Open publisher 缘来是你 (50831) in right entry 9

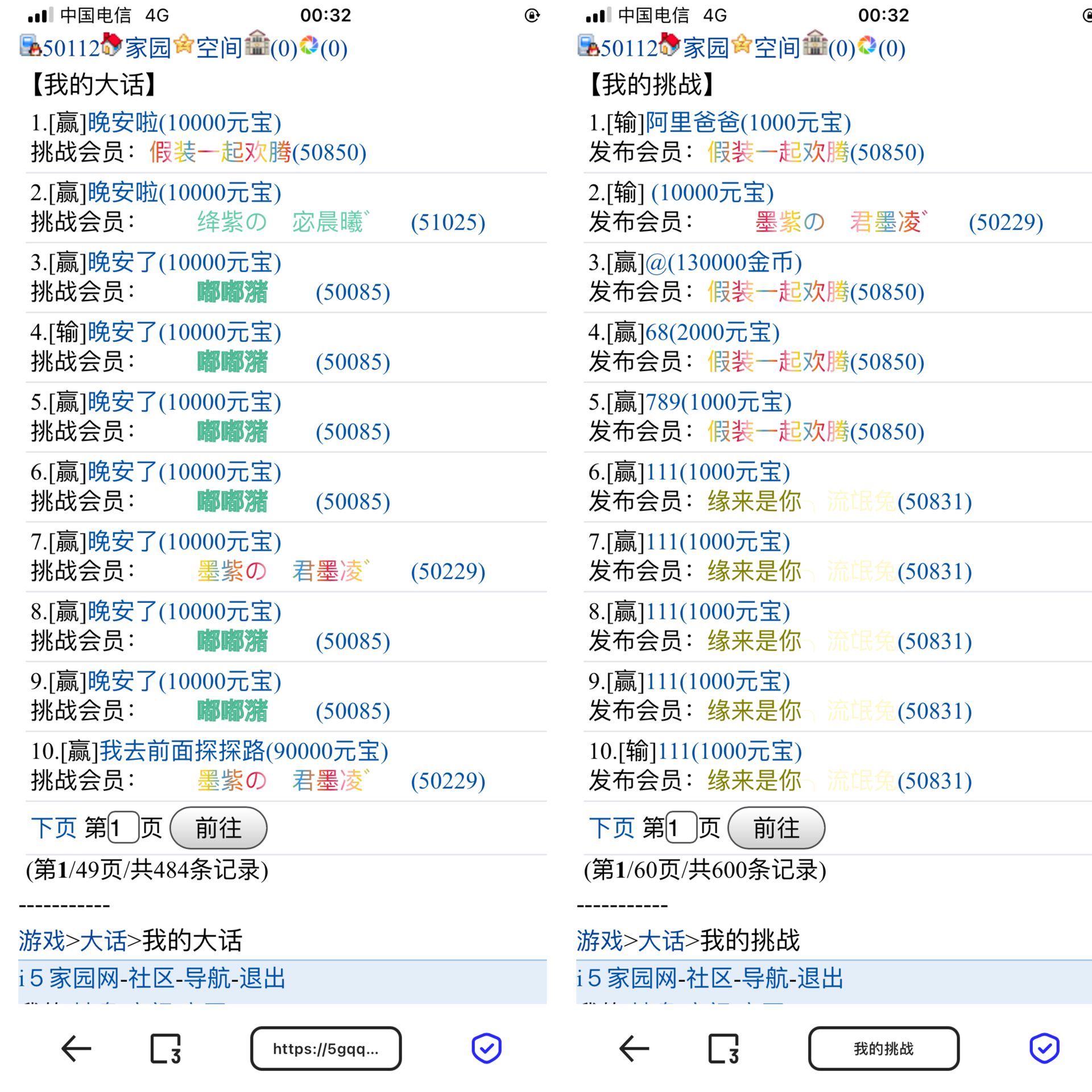point(839,711)
